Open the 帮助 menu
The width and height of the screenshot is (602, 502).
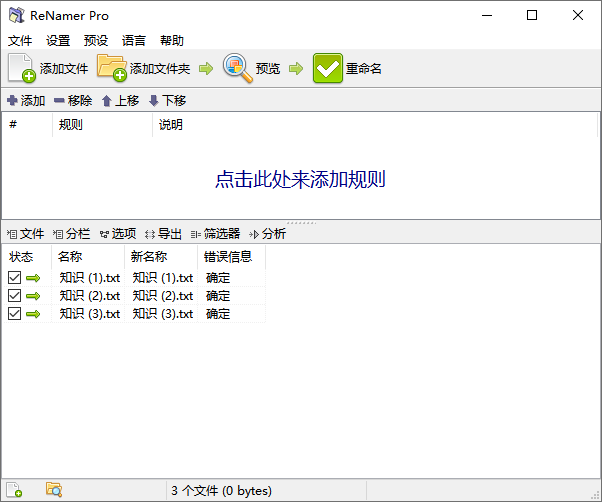click(x=172, y=40)
